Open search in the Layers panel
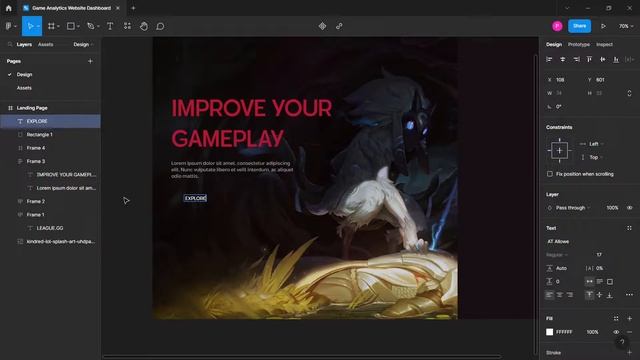 [x=10, y=44]
